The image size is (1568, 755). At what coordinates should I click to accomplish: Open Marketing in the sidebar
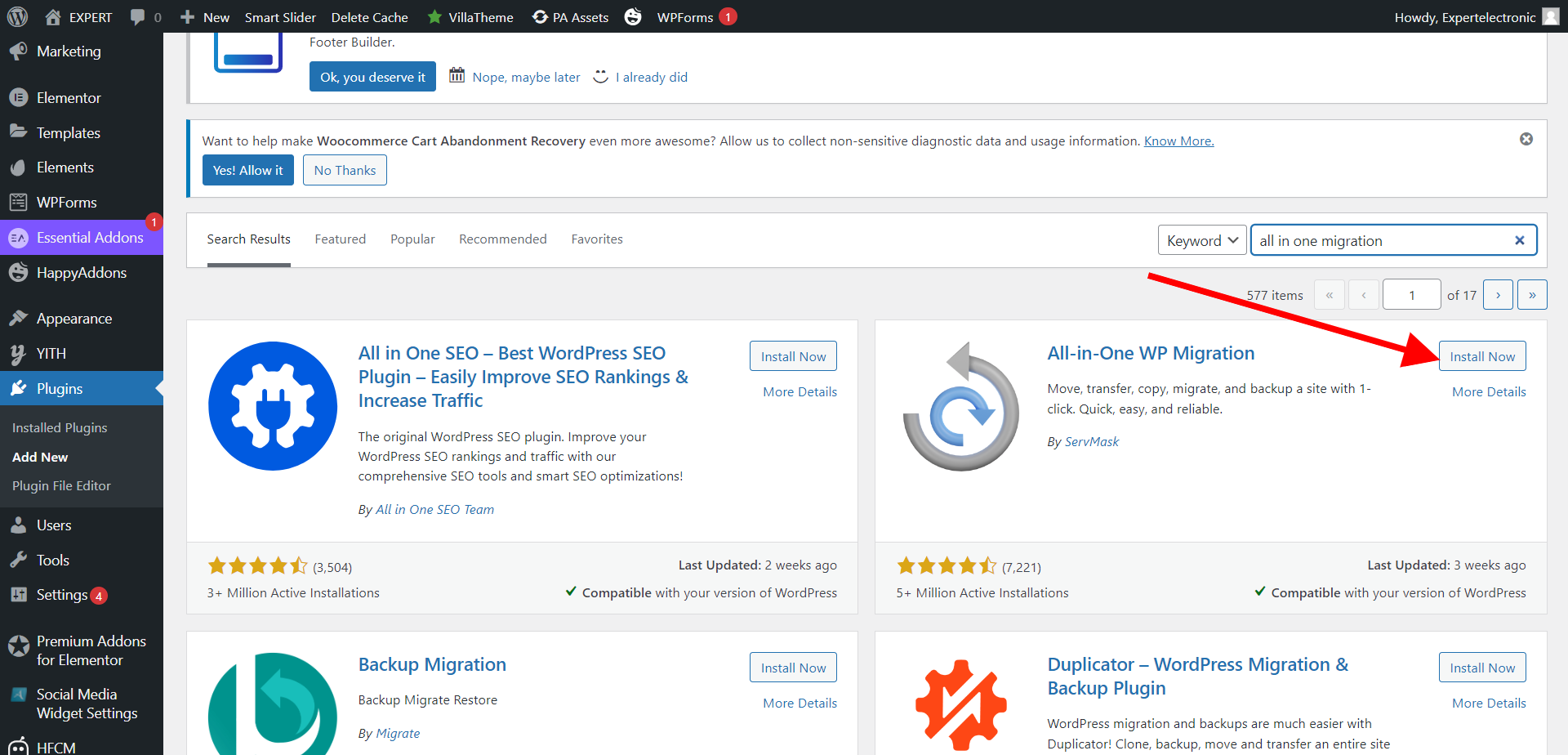pos(82,51)
